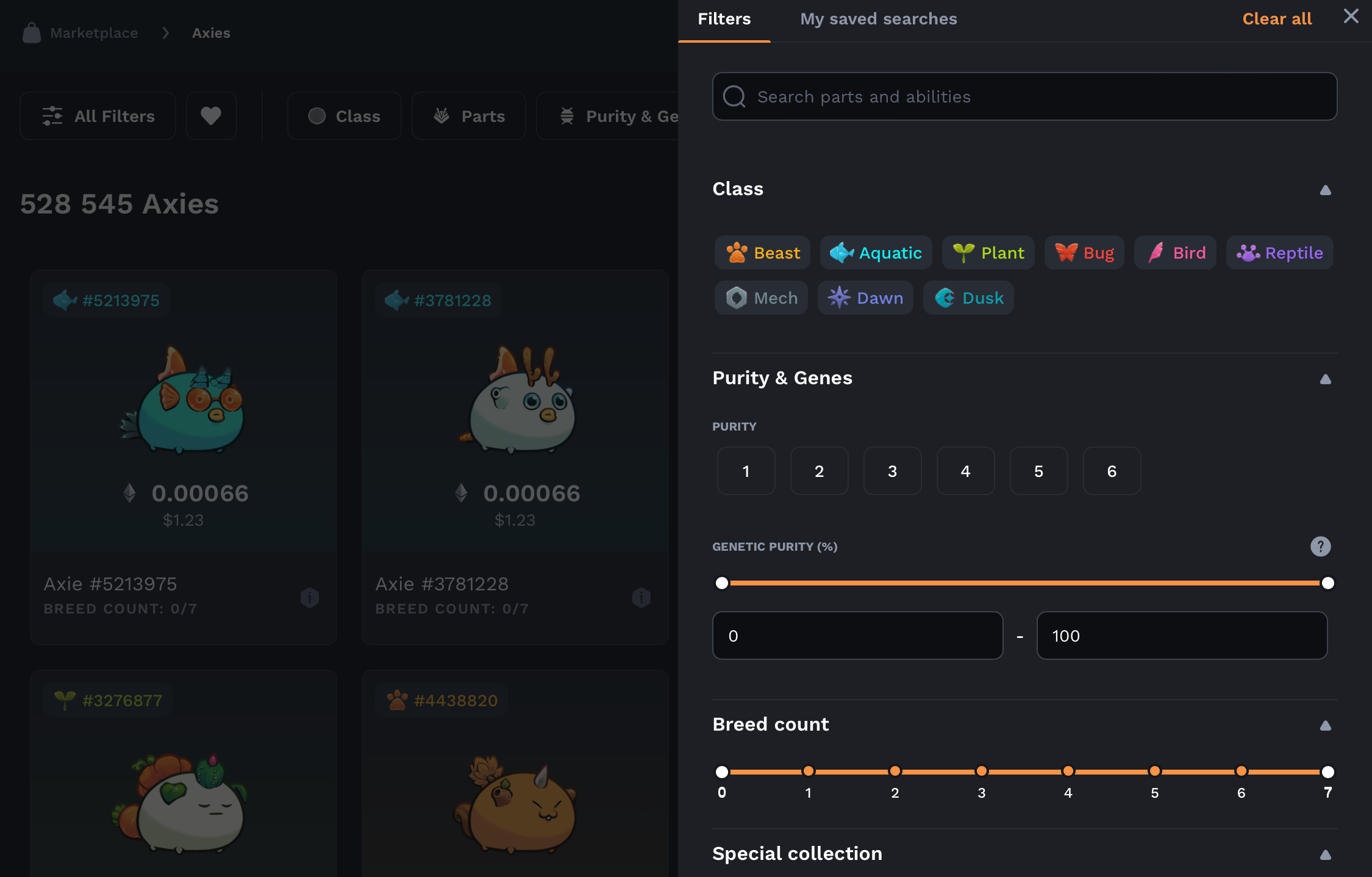Select the Dawn class filter
The image size is (1372, 877).
(x=865, y=298)
